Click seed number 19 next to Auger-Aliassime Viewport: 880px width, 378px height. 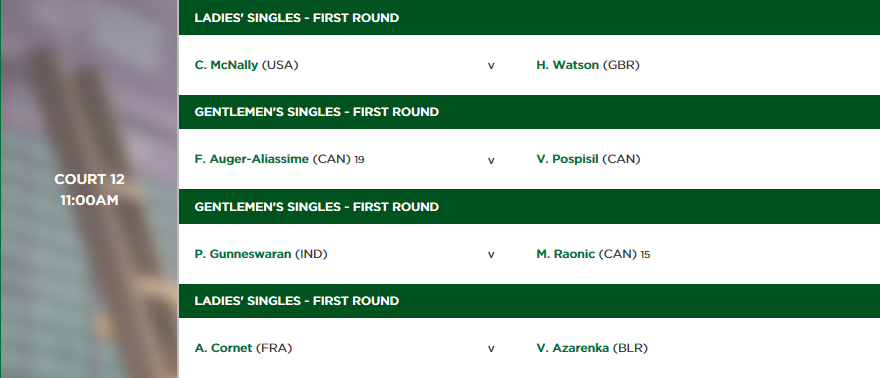[x=359, y=160]
